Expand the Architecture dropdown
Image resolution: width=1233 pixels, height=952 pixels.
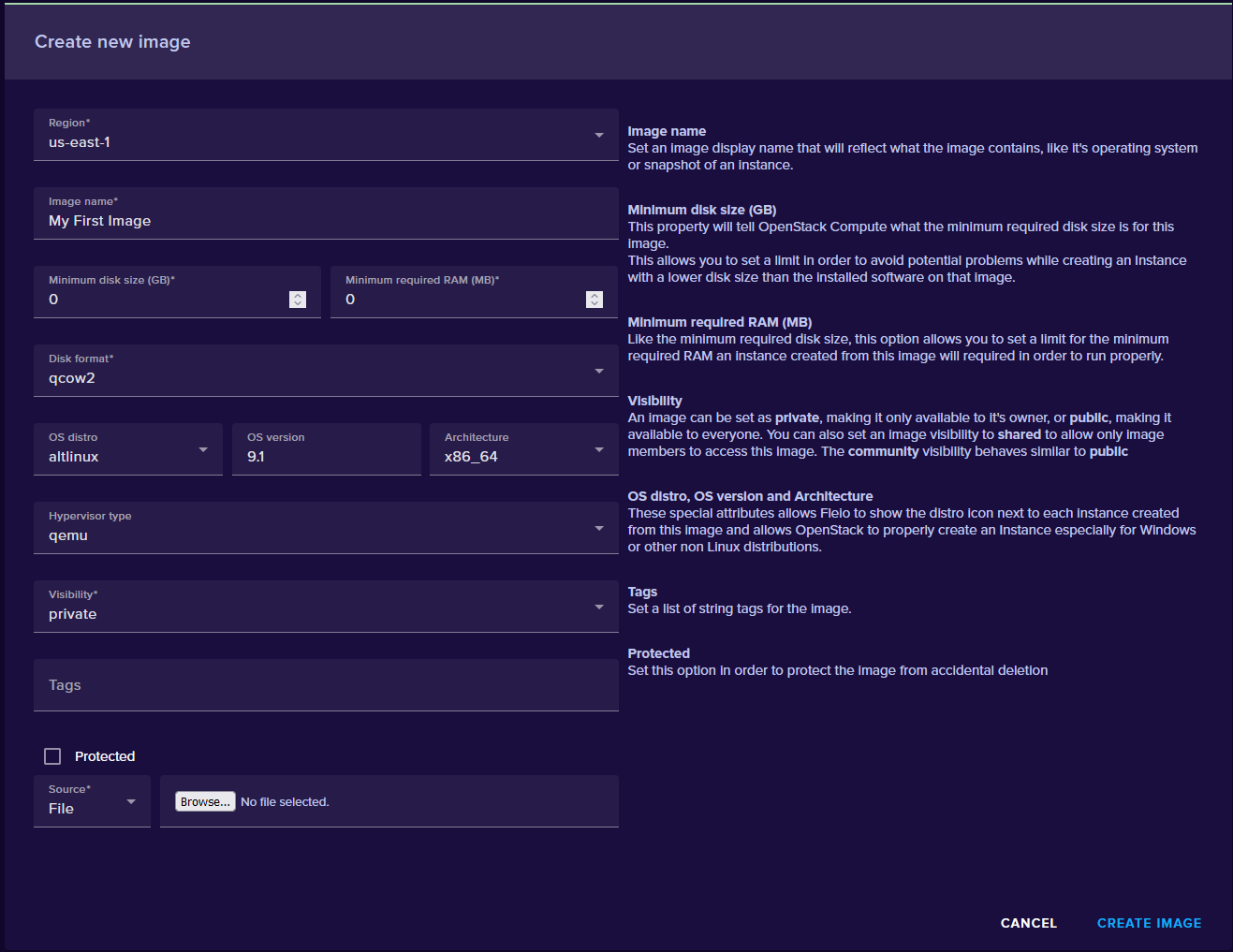pyautogui.click(x=522, y=450)
